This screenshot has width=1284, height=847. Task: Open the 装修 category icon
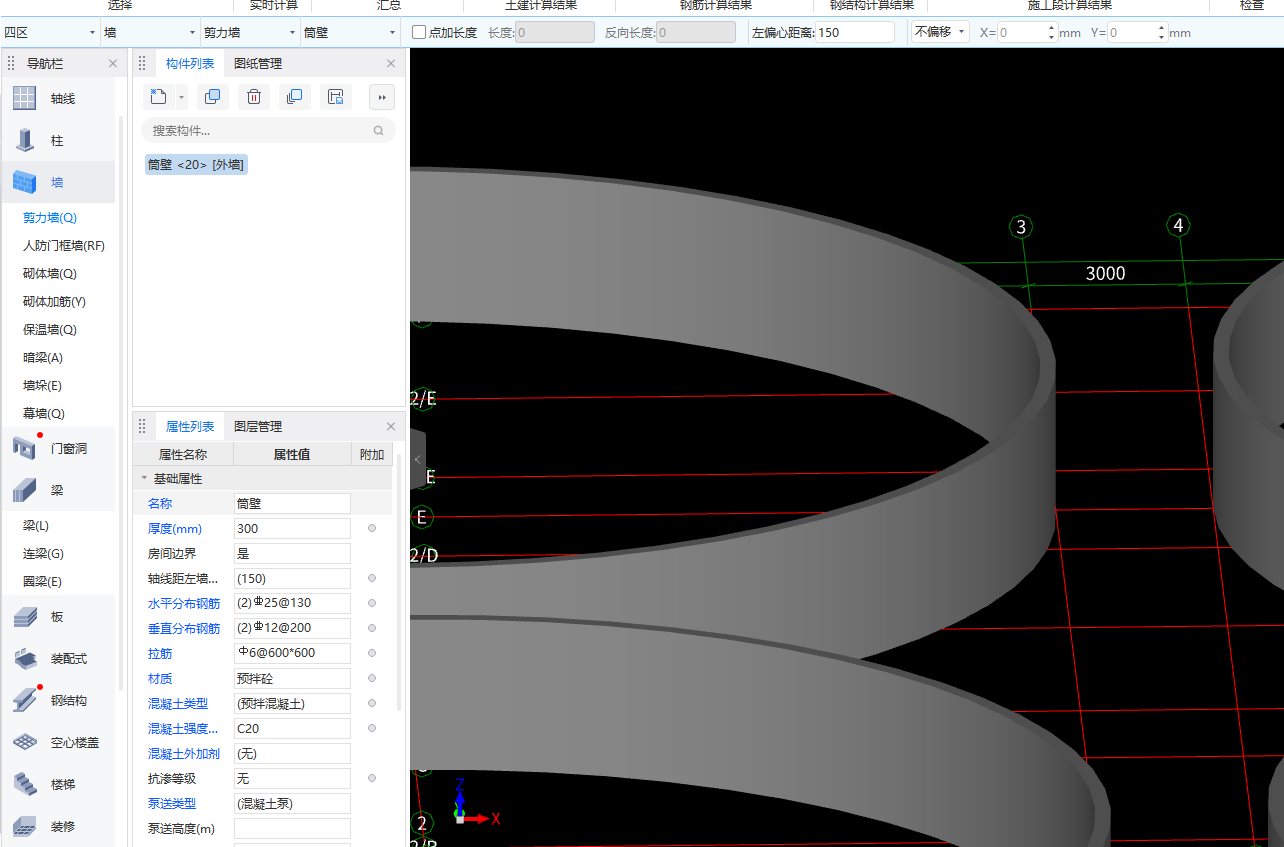(x=24, y=826)
